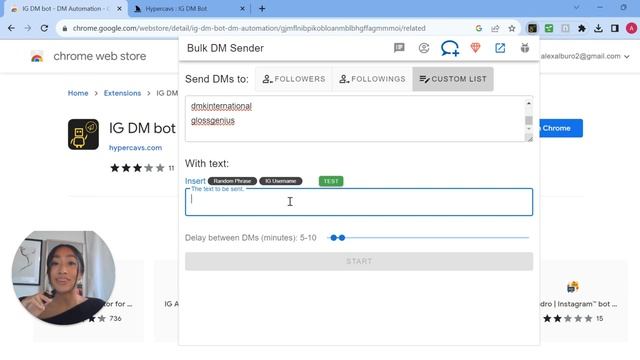This screenshot has width=640, height=360.
Task: Close the Hypercavs IG DM Bot tab
Action: [x=242, y=9]
